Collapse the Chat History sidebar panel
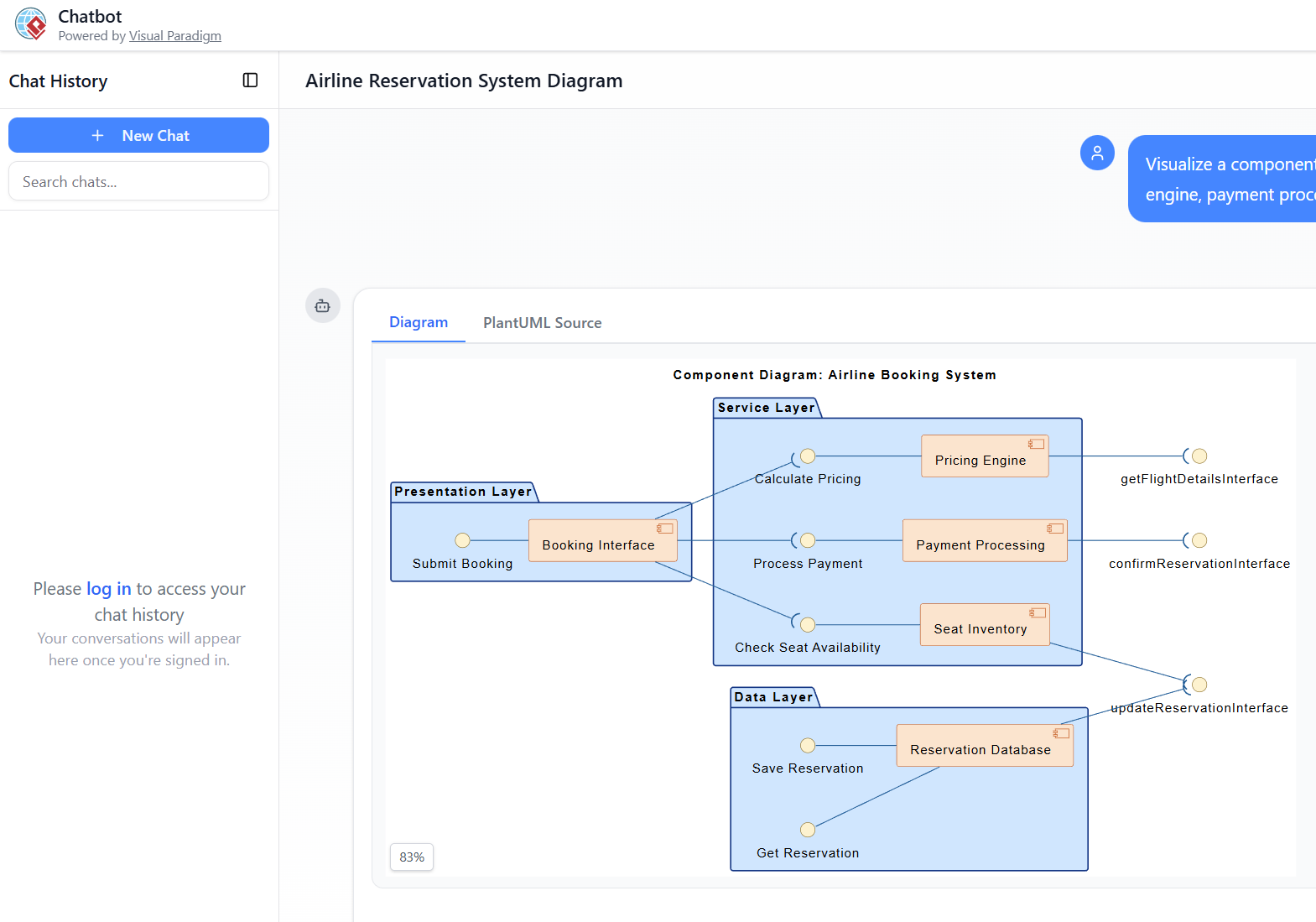This screenshot has width=1316, height=922. coord(250,81)
